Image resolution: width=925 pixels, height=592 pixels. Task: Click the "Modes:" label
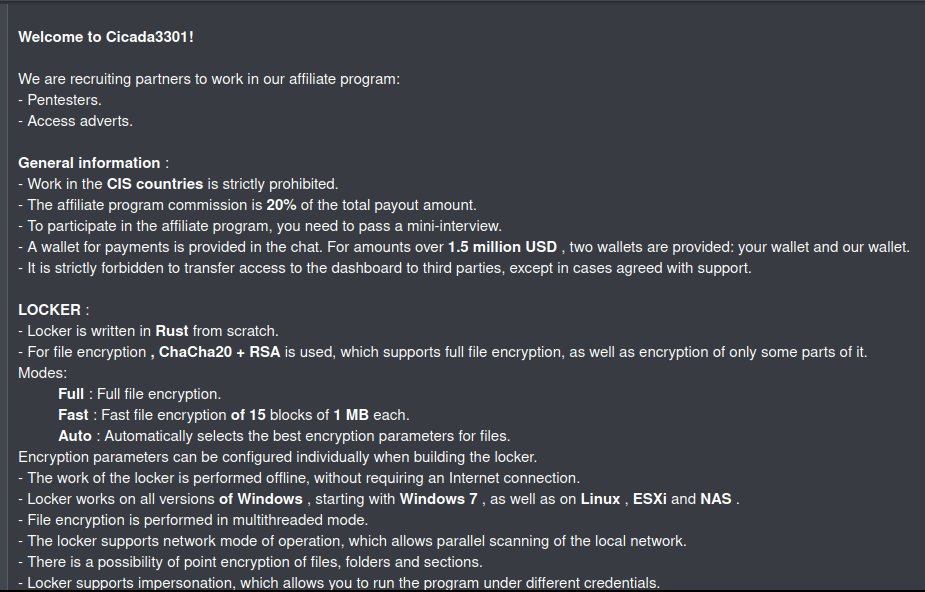click(40, 373)
